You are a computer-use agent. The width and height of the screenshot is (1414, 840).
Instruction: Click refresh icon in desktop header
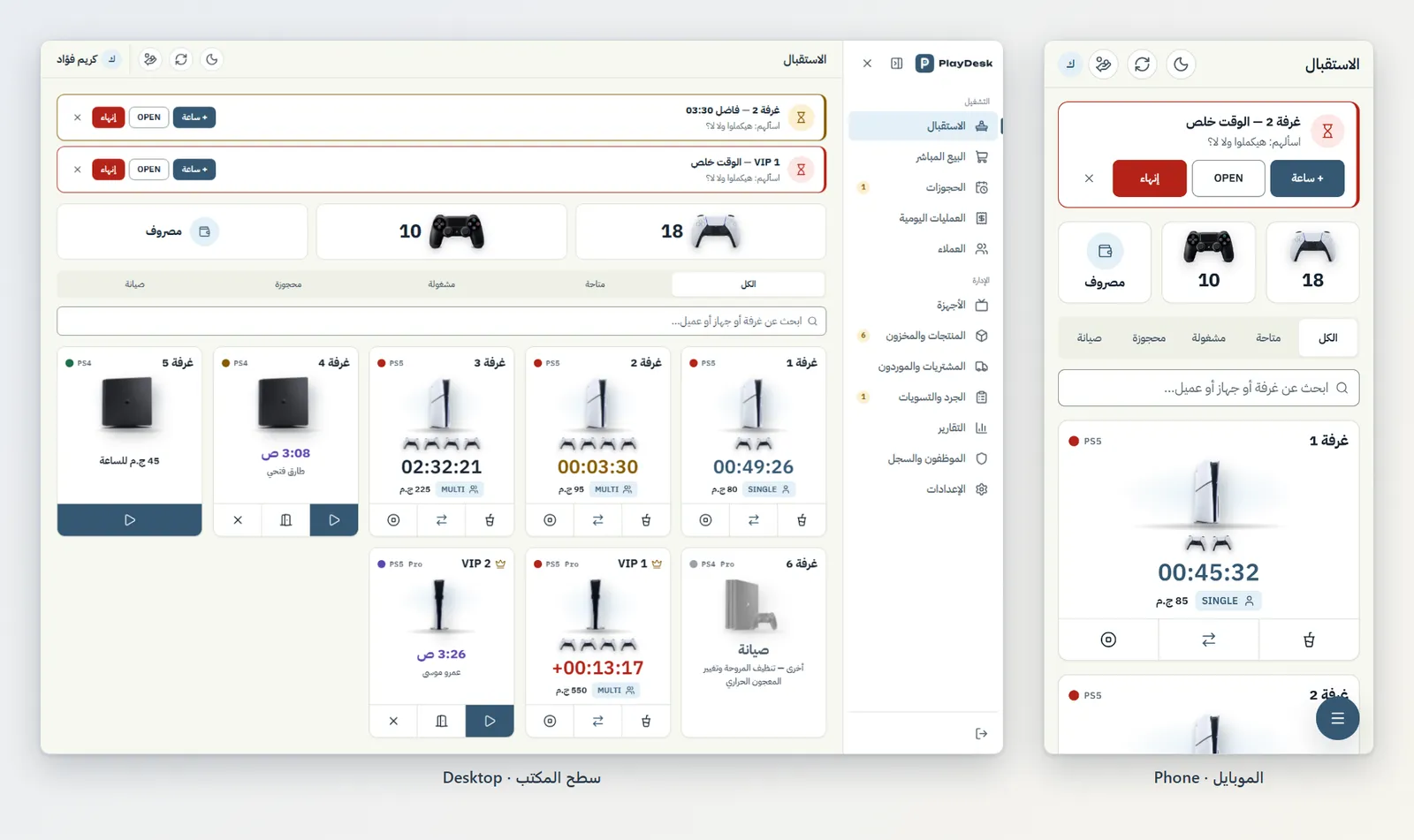click(181, 59)
